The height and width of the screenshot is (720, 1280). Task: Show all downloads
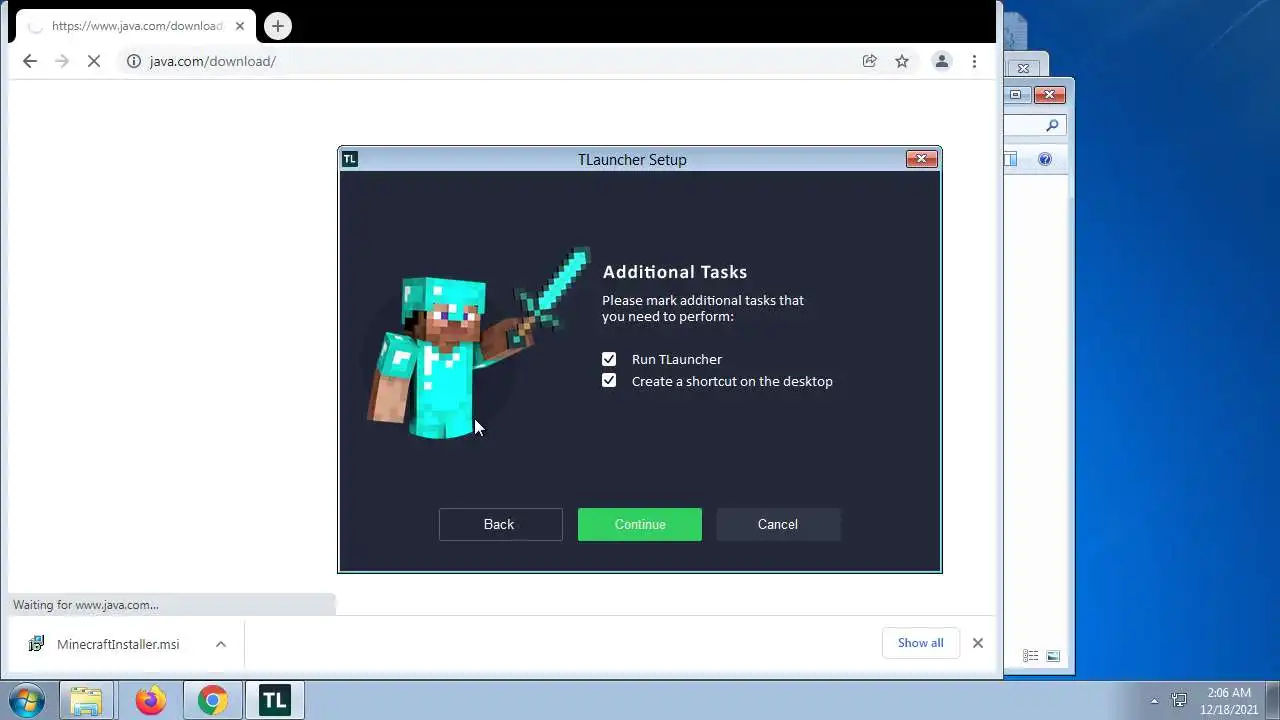[920, 643]
